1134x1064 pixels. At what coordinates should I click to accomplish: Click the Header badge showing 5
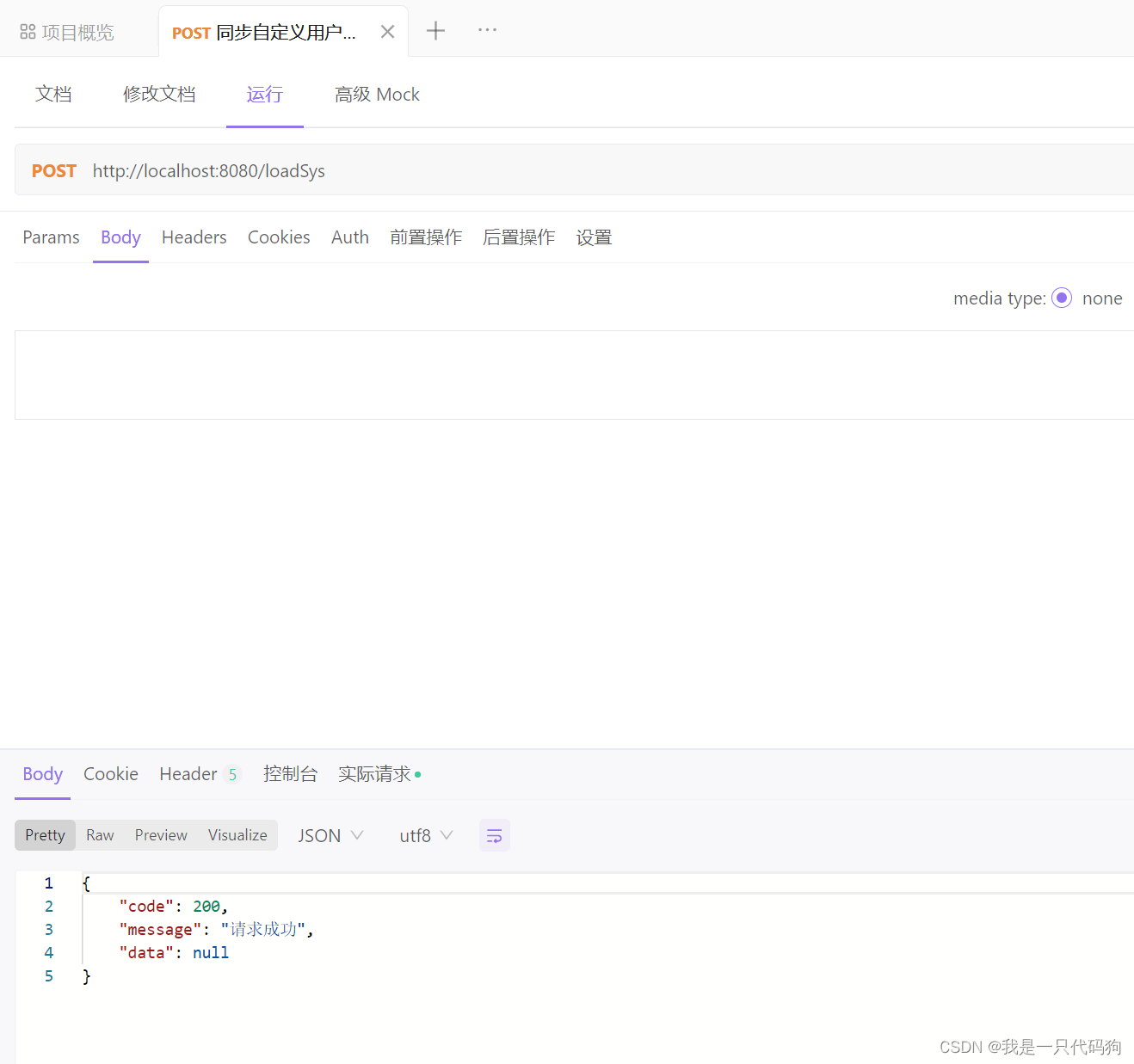[x=232, y=774]
